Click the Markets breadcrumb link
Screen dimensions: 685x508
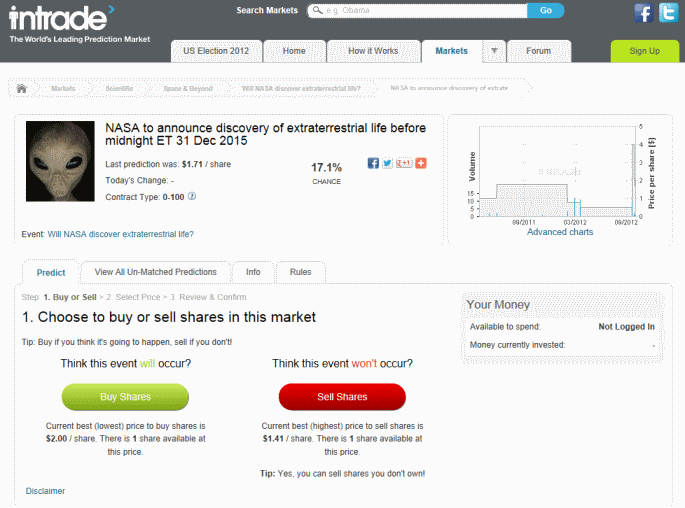tap(63, 89)
